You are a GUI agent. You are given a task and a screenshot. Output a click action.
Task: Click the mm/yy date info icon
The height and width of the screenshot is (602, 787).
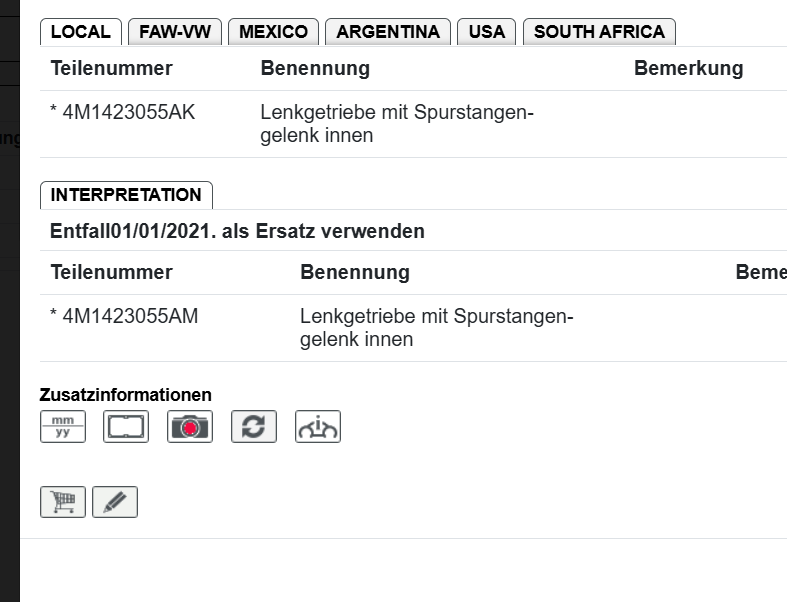pyautogui.click(x=63, y=427)
